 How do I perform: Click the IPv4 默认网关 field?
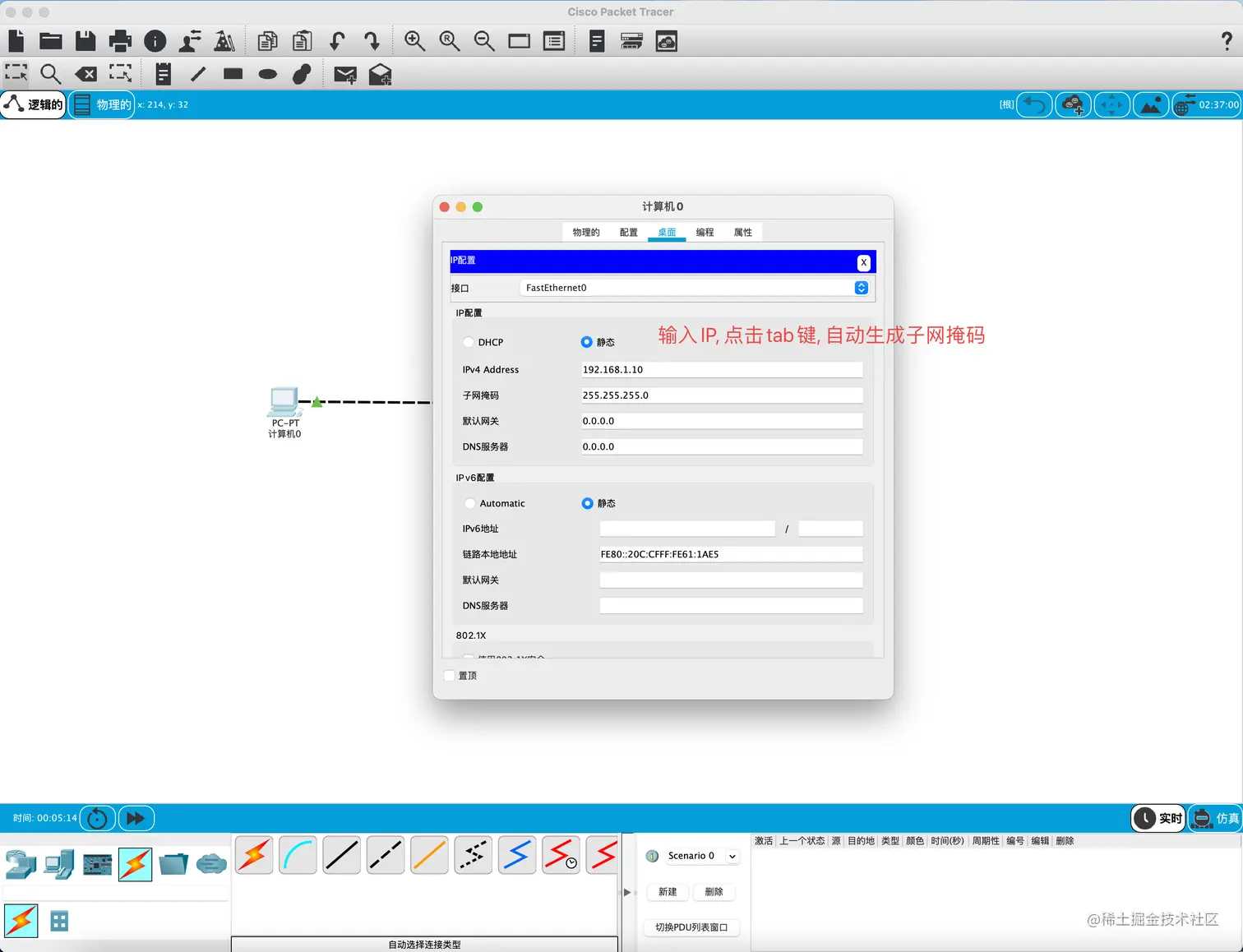pyautogui.click(x=722, y=421)
